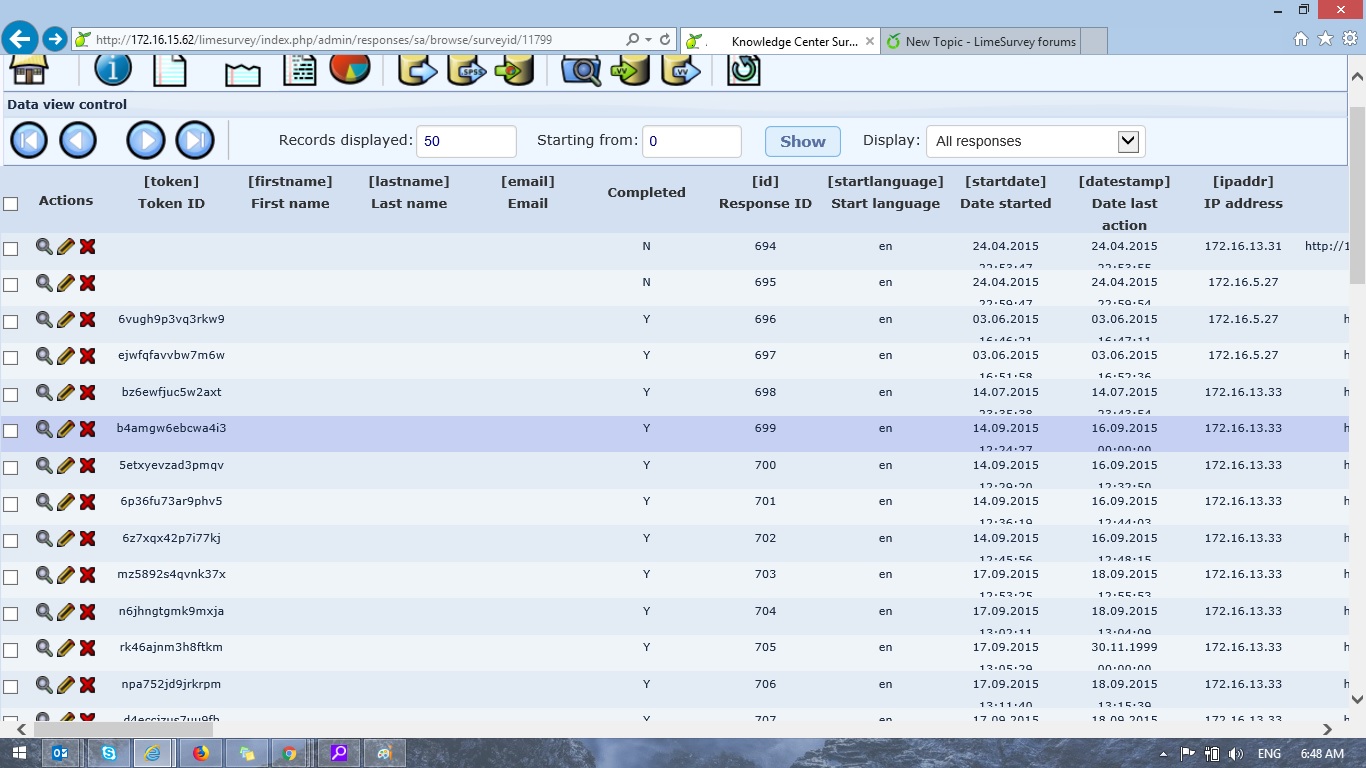Tick the checkbox for response 694

[11, 249]
